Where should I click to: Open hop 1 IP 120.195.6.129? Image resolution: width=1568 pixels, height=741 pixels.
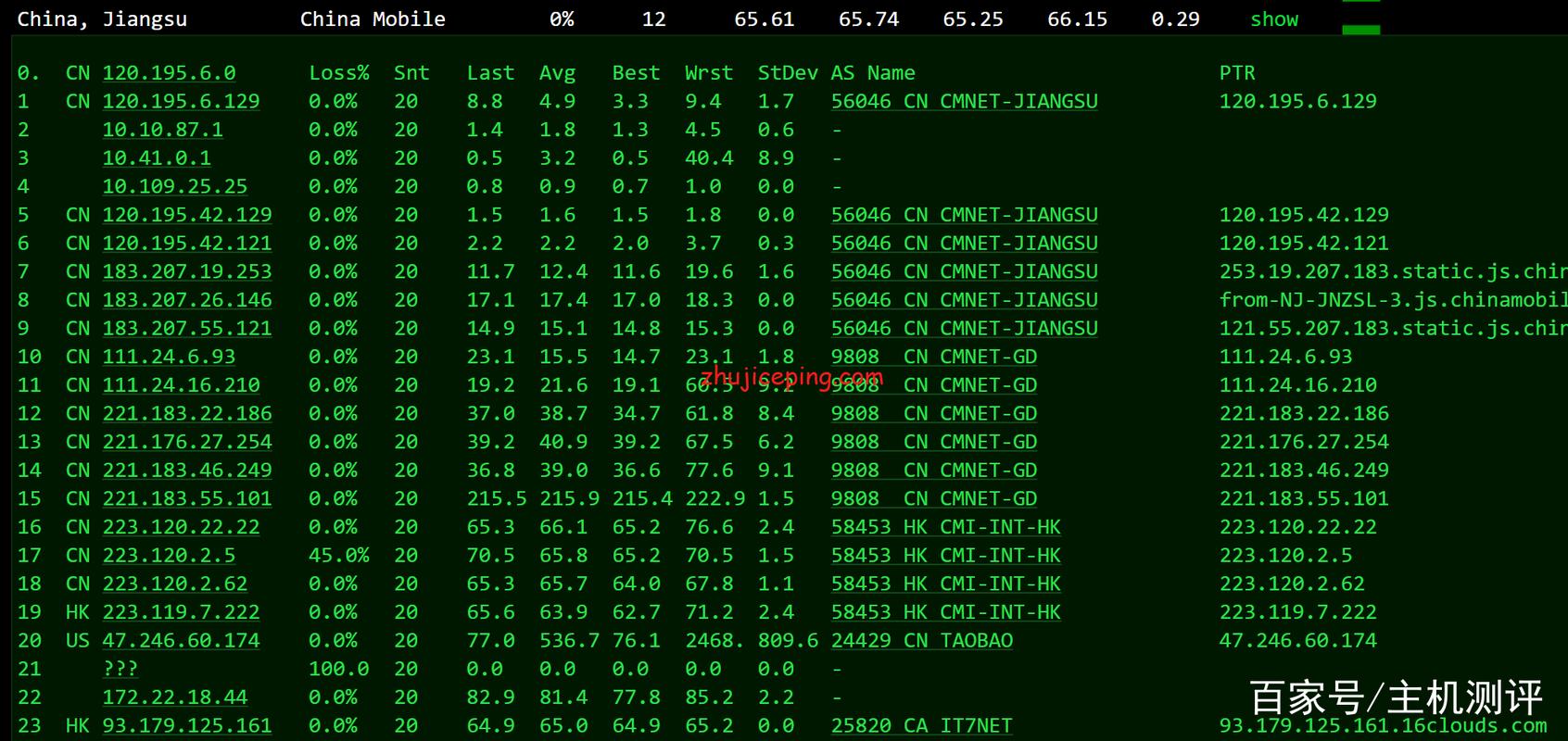click(x=181, y=101)
